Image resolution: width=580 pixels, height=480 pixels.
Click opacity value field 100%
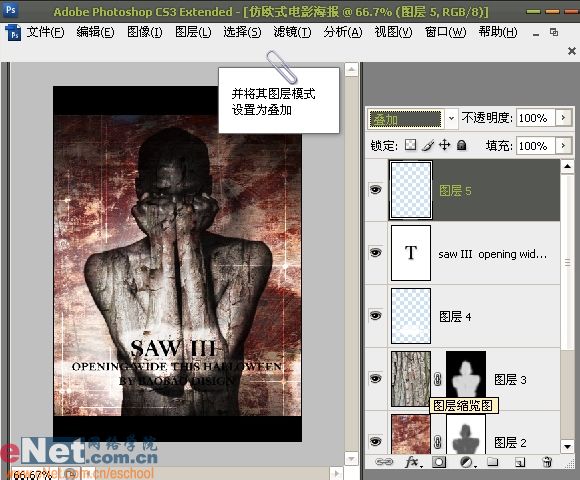(536, 118)
